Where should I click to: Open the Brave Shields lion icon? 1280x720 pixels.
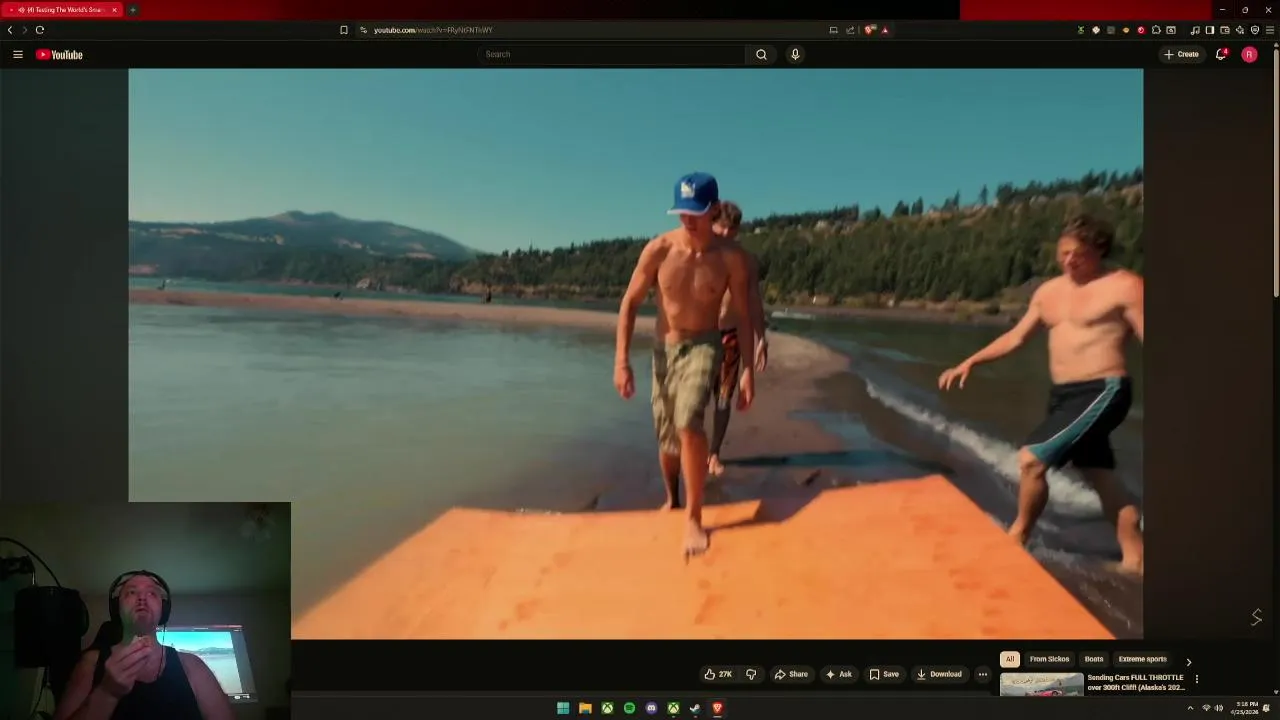click(869, 30)
